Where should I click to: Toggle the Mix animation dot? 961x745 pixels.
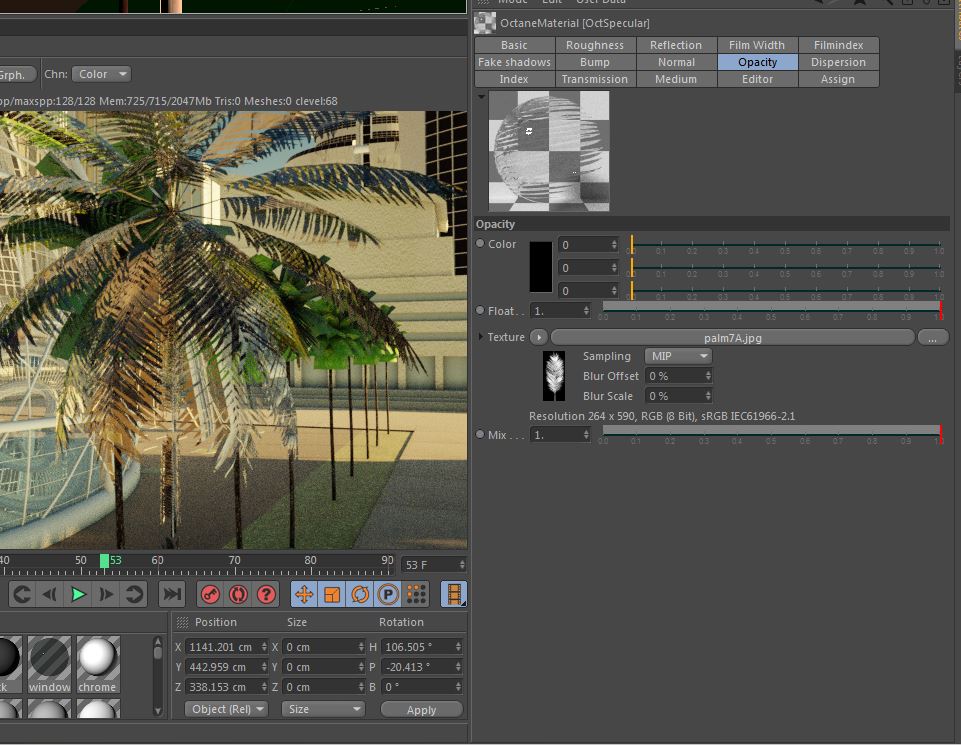tap(480, 434)
